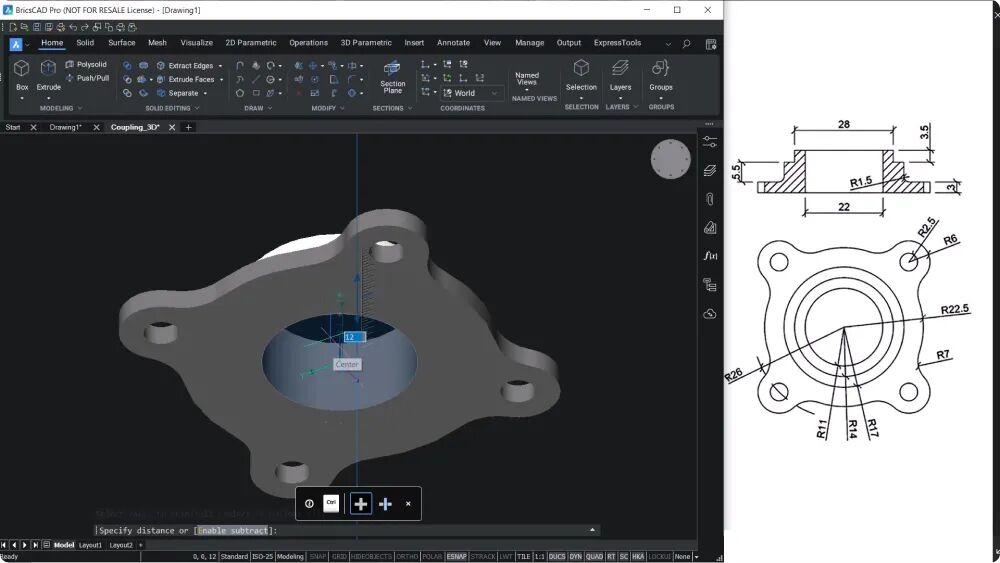This screenshot has width=1000, height=563.
Task: Open the cloud panel in right sidebar
Action: [710, 314]
